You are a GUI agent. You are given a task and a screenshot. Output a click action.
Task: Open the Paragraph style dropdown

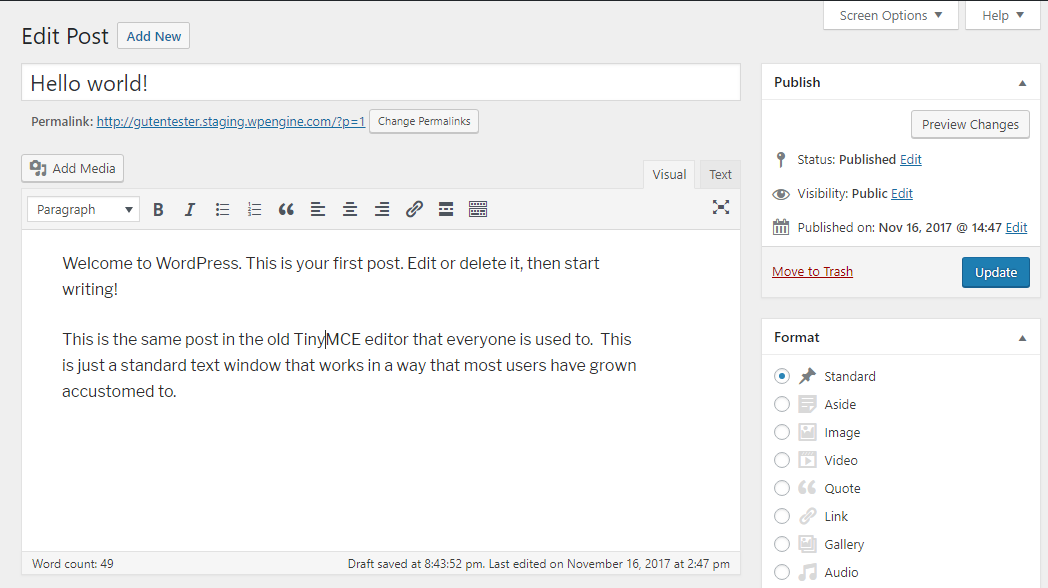[83, 208]
